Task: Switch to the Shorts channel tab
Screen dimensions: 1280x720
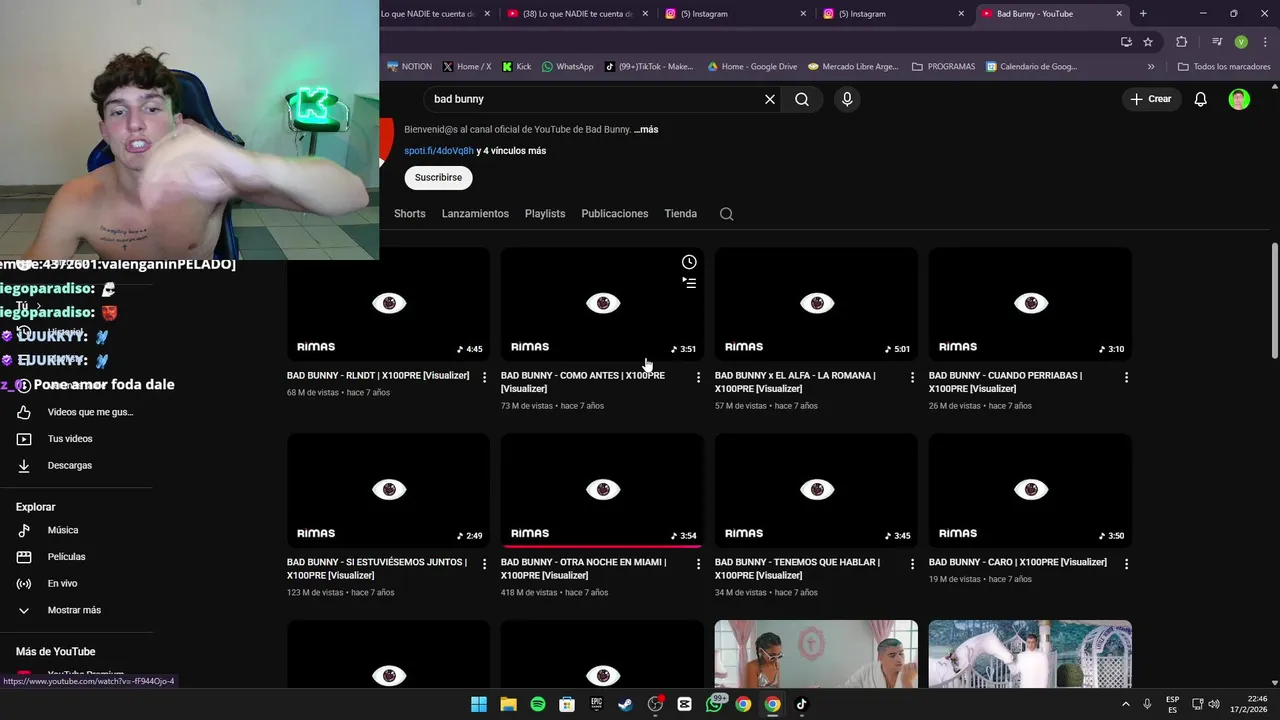Action: (410, 214)
